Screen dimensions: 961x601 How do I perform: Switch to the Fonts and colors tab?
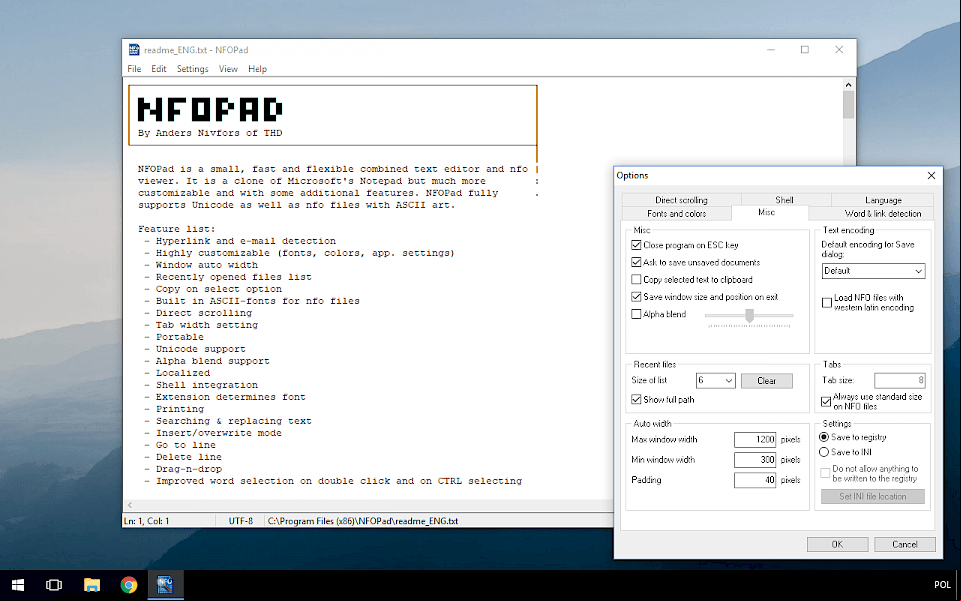click(677, 213)
